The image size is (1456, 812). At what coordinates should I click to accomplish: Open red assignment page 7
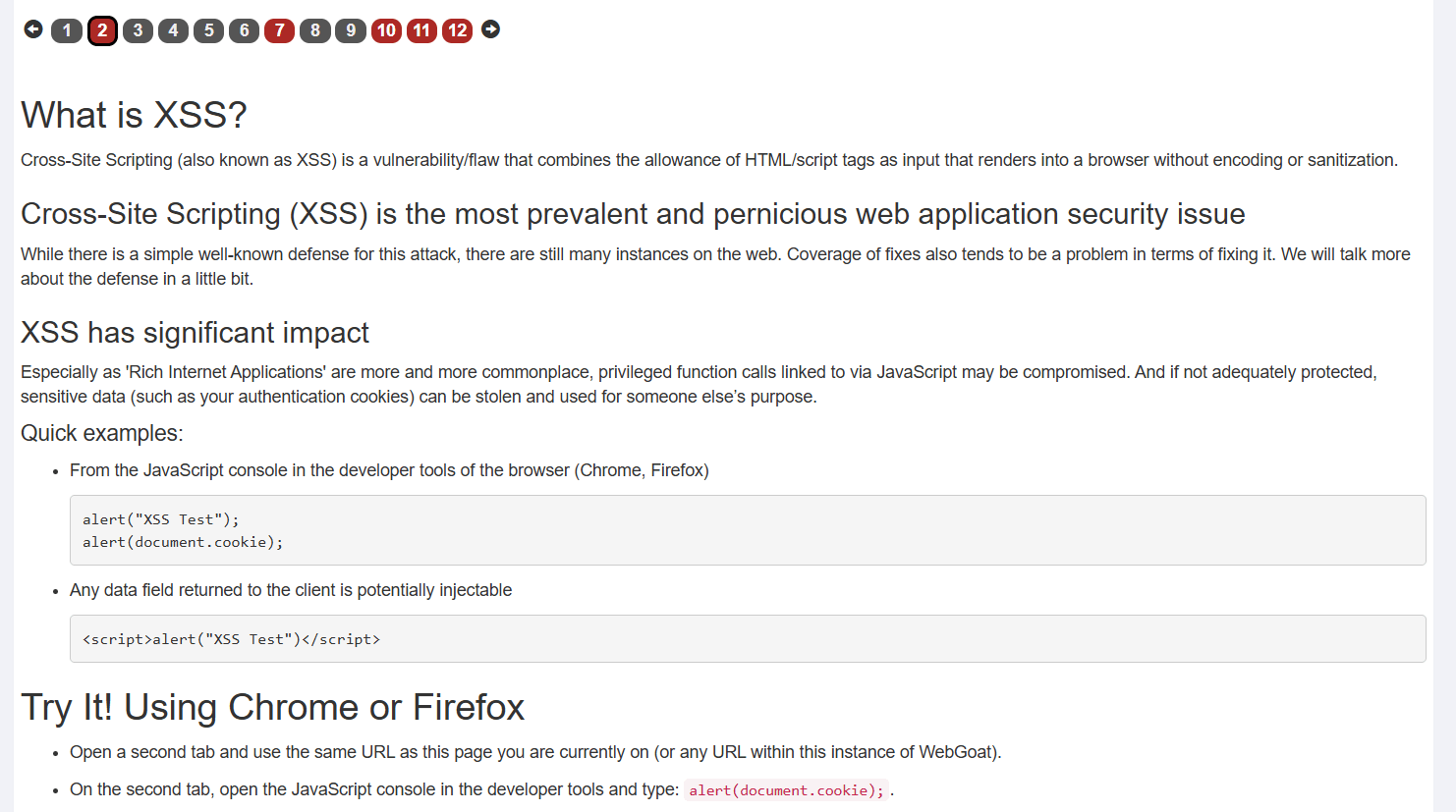279,30
